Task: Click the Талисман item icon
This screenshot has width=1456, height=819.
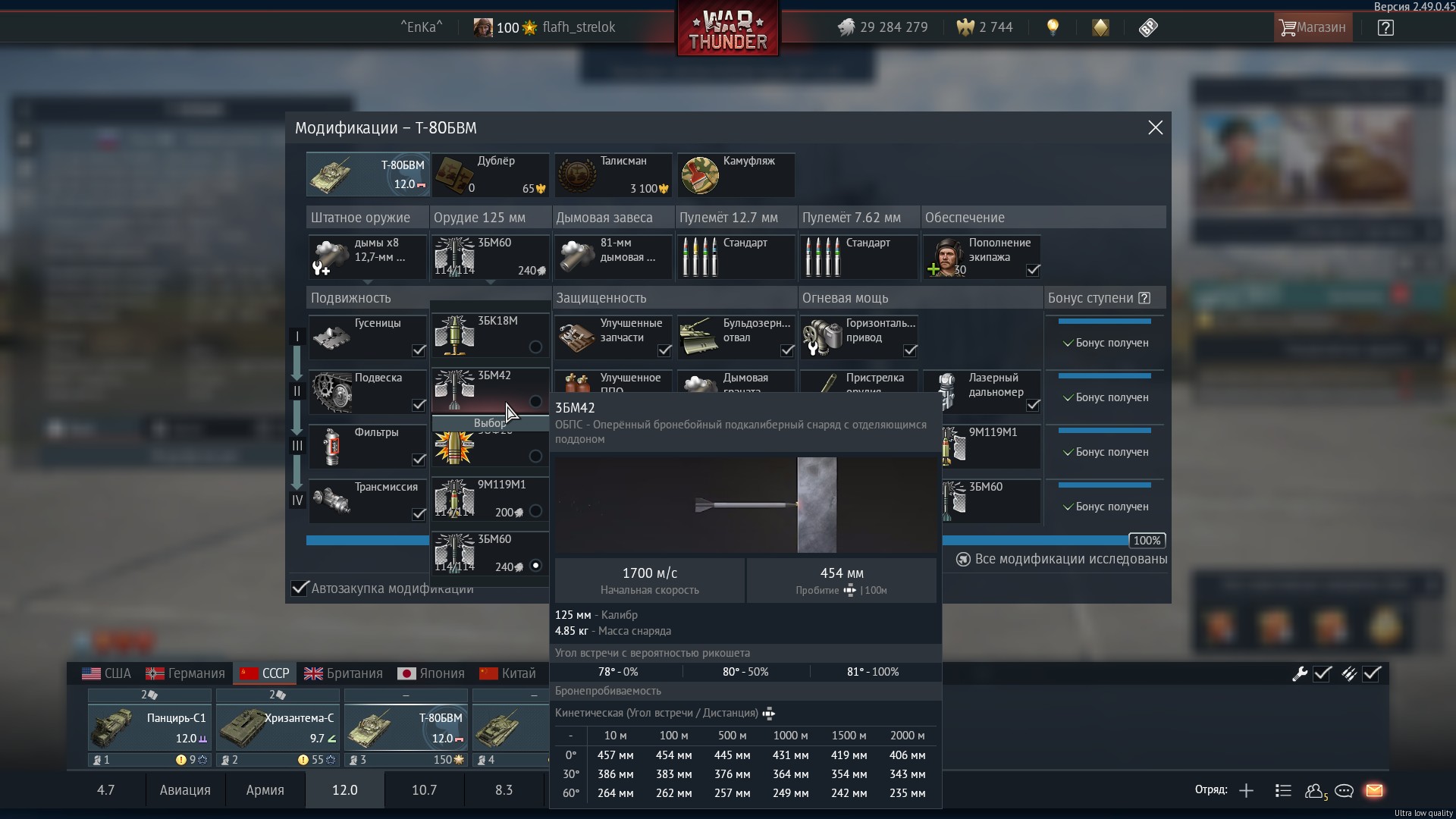Action: pyautogui.click(x=577, y=175)
